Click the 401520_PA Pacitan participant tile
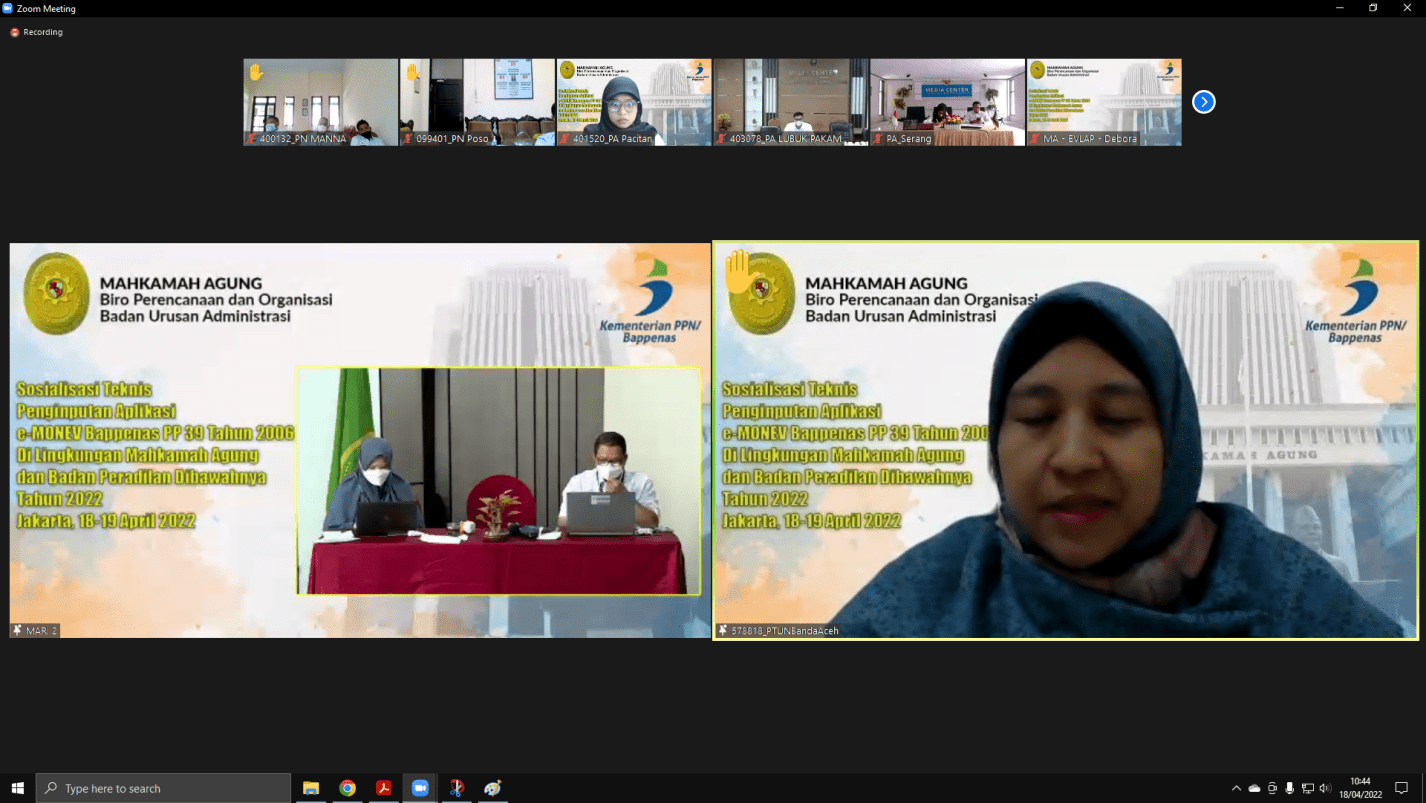 pos(634,102)
